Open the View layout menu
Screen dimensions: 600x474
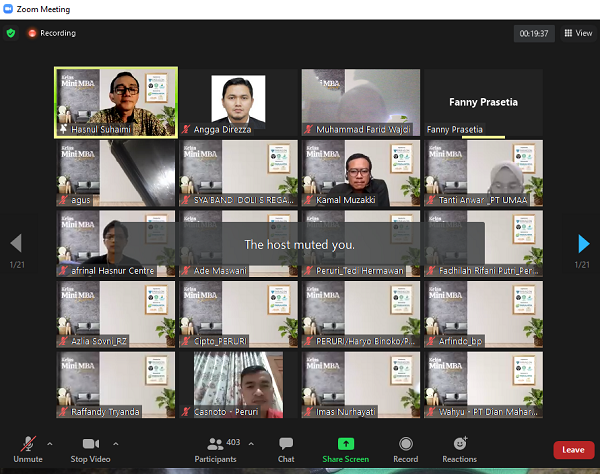(x=579, y=33)
